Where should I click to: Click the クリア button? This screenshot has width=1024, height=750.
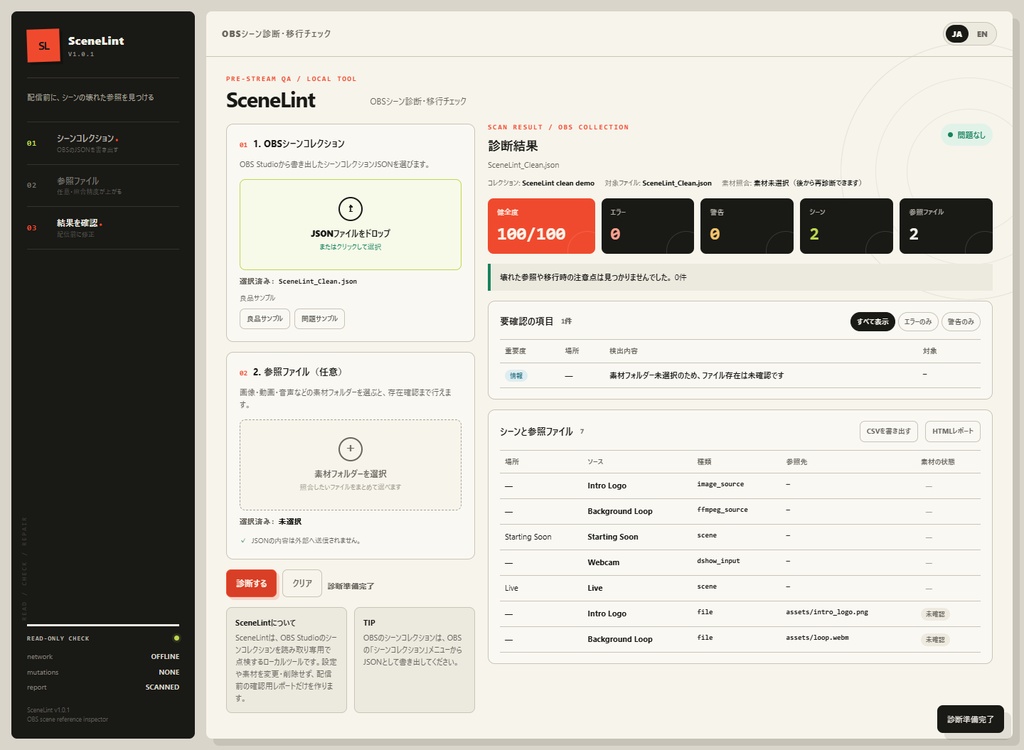302,583
